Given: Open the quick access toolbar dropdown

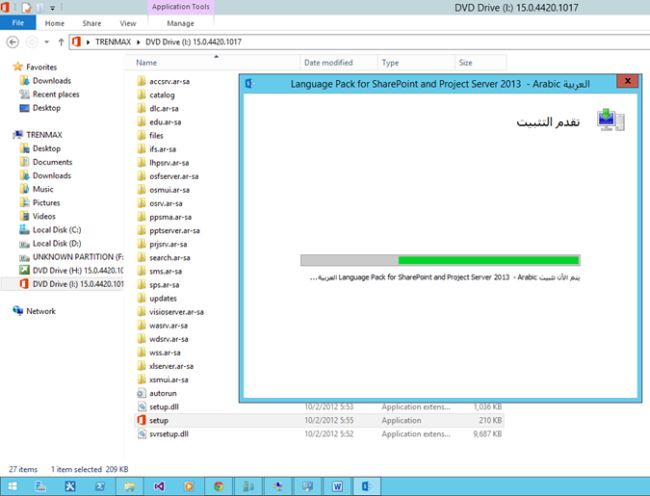Looking at the screenshot, I should (x=53, y=8).
